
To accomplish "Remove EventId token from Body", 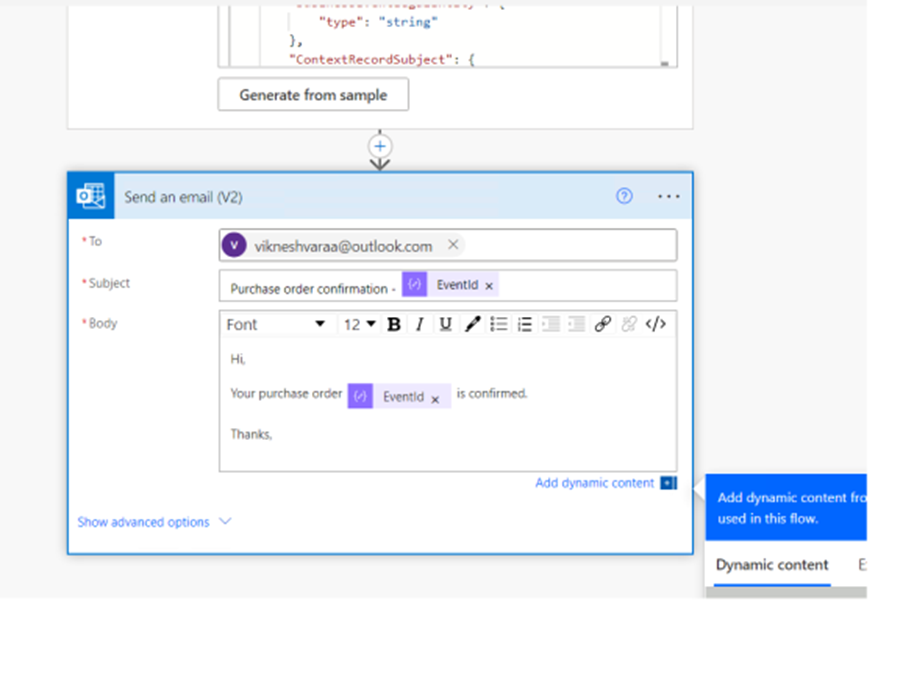I will pyautogui.click(x=435, y=399).
